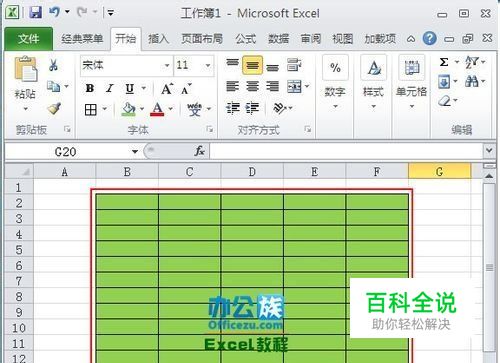Switch to the 数据 Data tab

tap(278, 39)
